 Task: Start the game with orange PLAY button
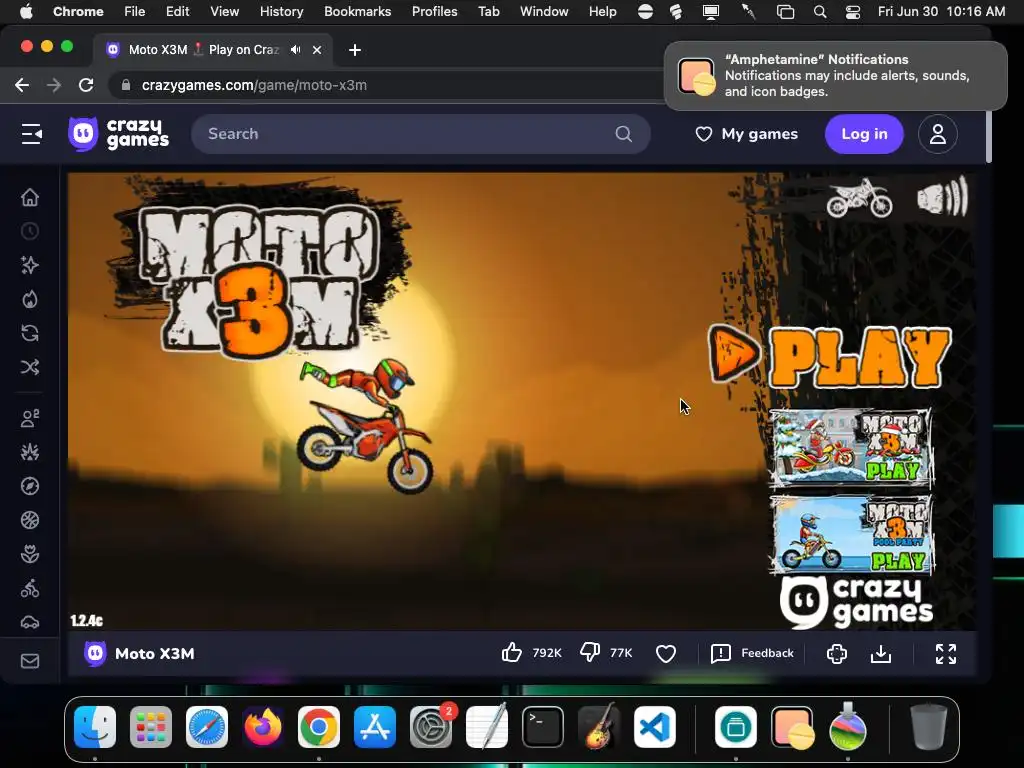pyautogui.click(x=829, y=356)
